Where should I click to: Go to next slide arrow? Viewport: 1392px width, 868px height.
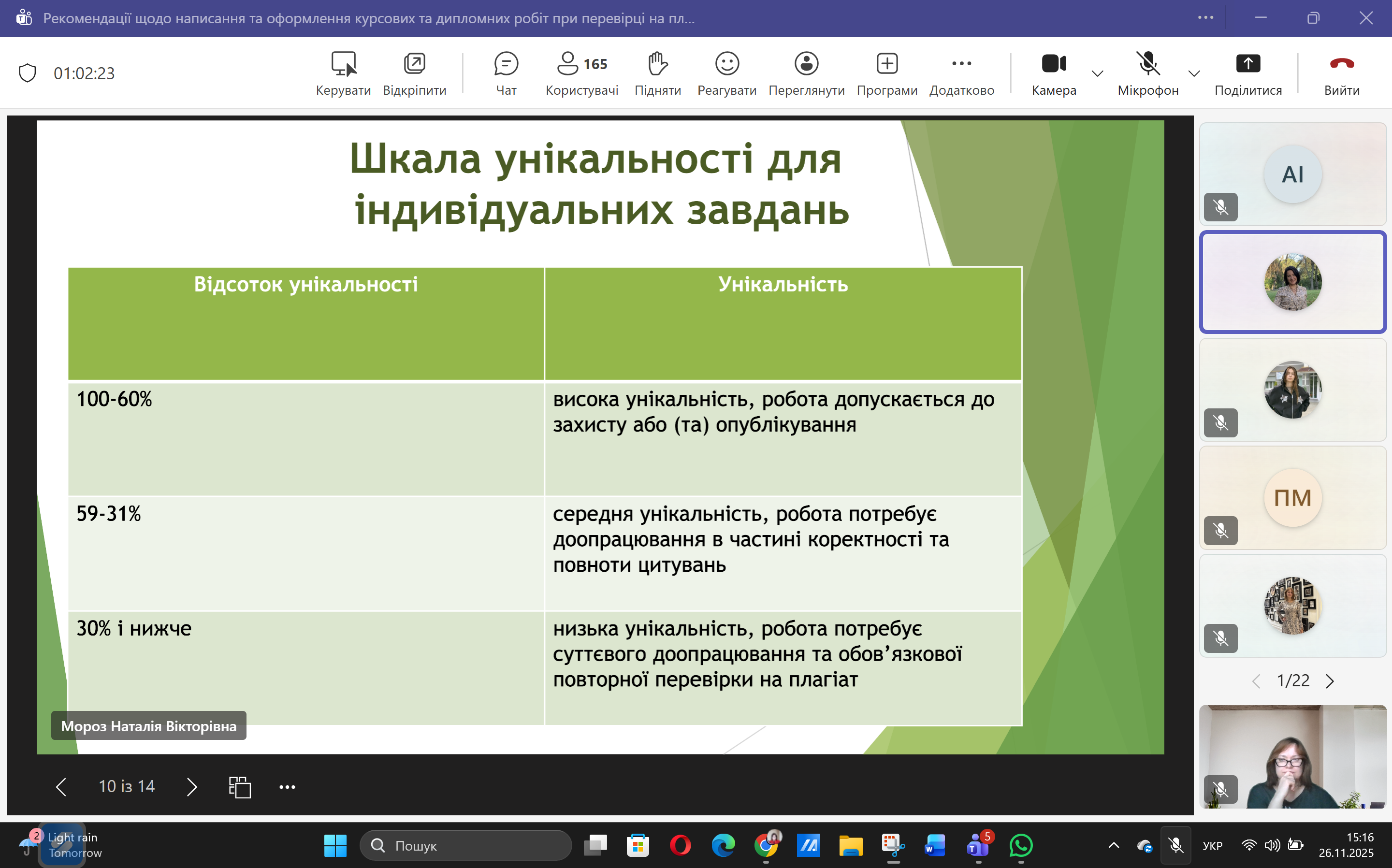tap(192, 787)
